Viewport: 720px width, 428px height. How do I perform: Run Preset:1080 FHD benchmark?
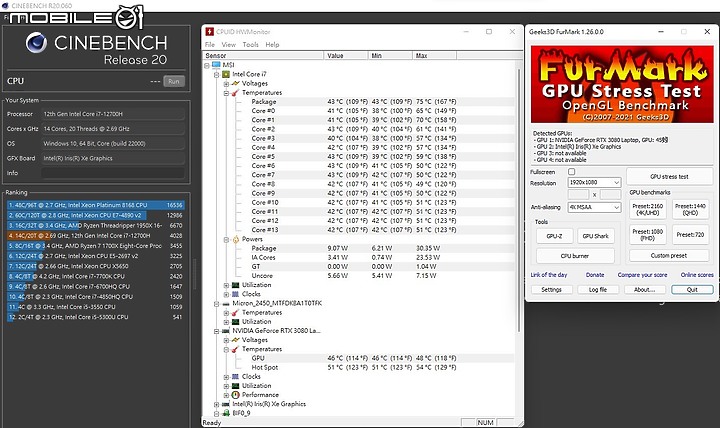point(647,235)
